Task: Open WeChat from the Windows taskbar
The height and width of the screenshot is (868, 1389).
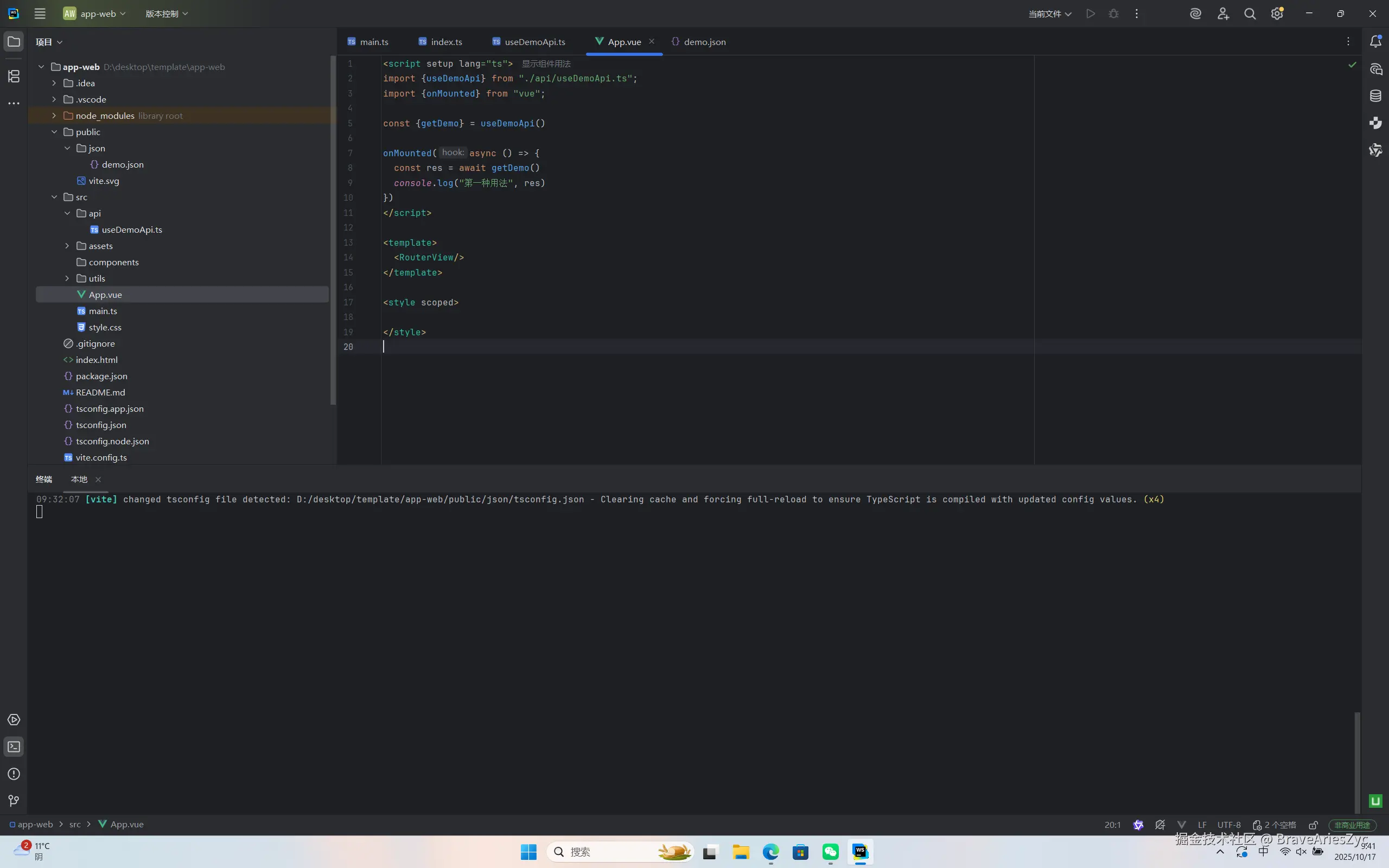Action: [x=830, y=852]
